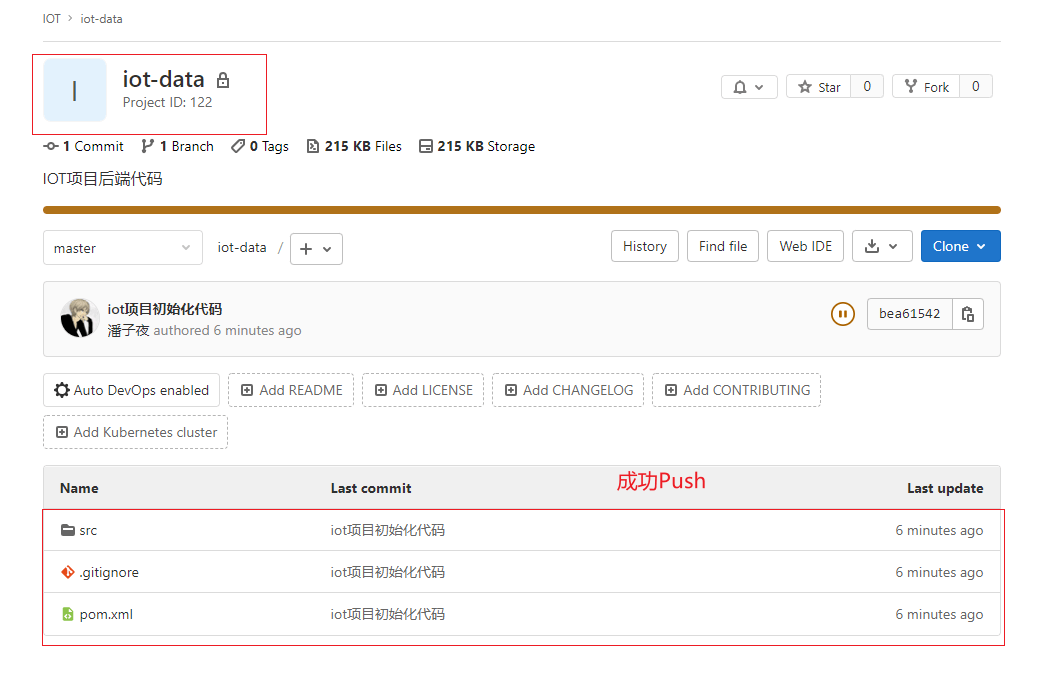Click the private lock icon beside iot-data

[x=223, y=80]
